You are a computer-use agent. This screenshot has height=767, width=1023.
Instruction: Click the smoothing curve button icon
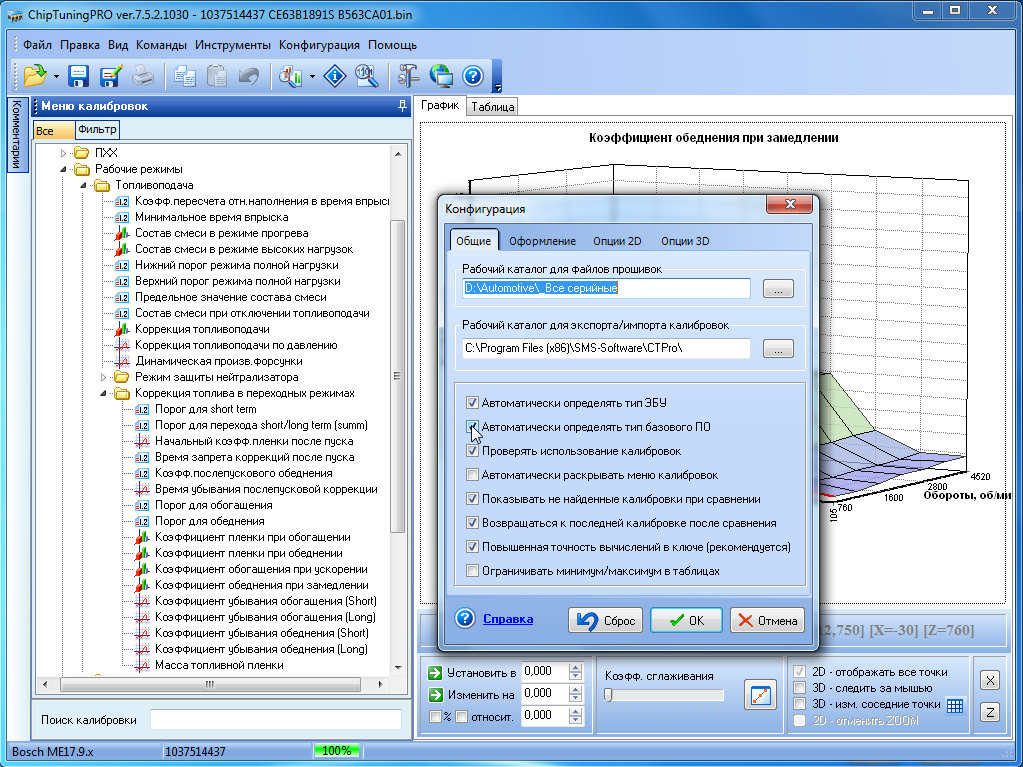click(x=760, y=694)
